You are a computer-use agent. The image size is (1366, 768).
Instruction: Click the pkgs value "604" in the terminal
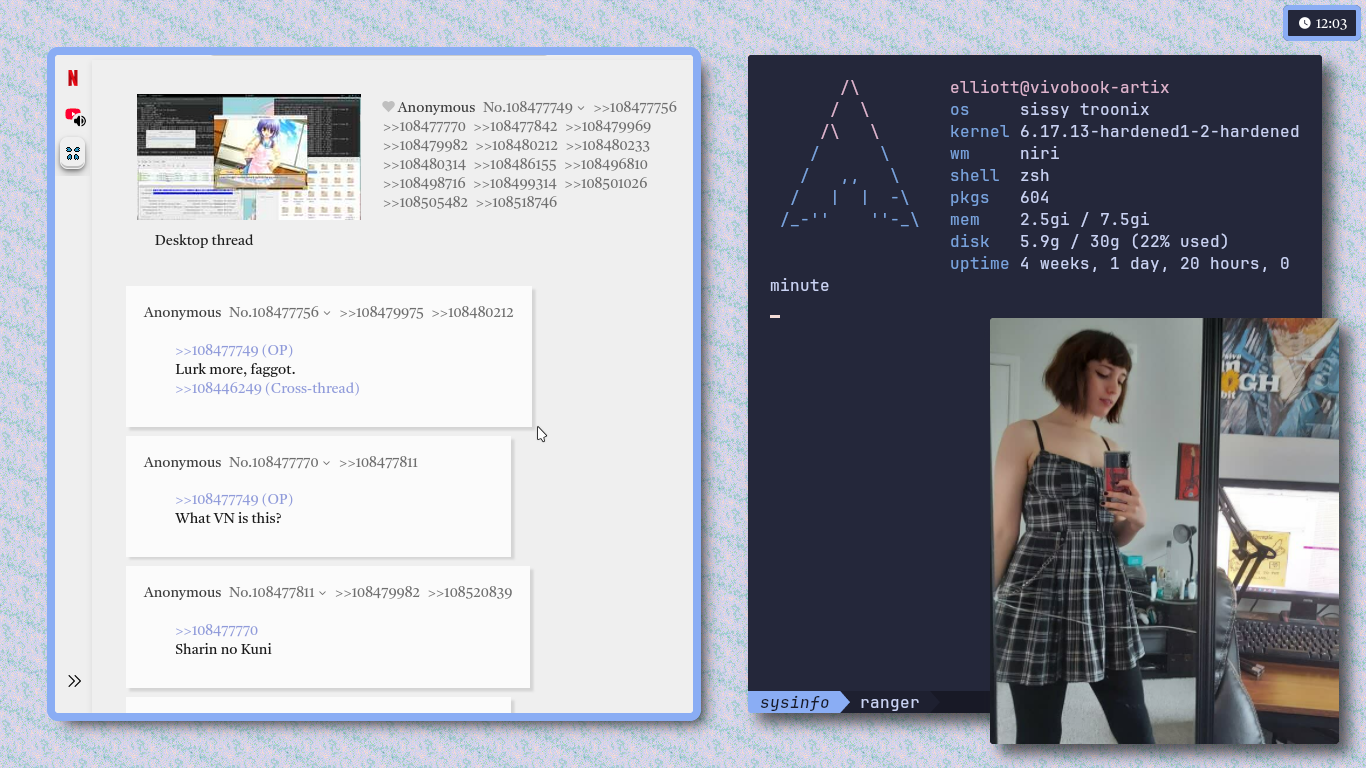point(1035,197)
